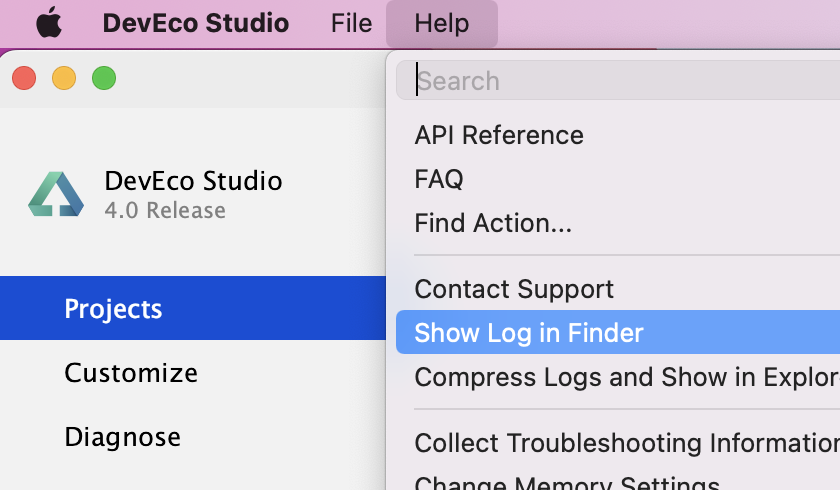Viewport: 840px width, 490px height.
Task: Open the File menu
Action: click(x=351, y=23)
